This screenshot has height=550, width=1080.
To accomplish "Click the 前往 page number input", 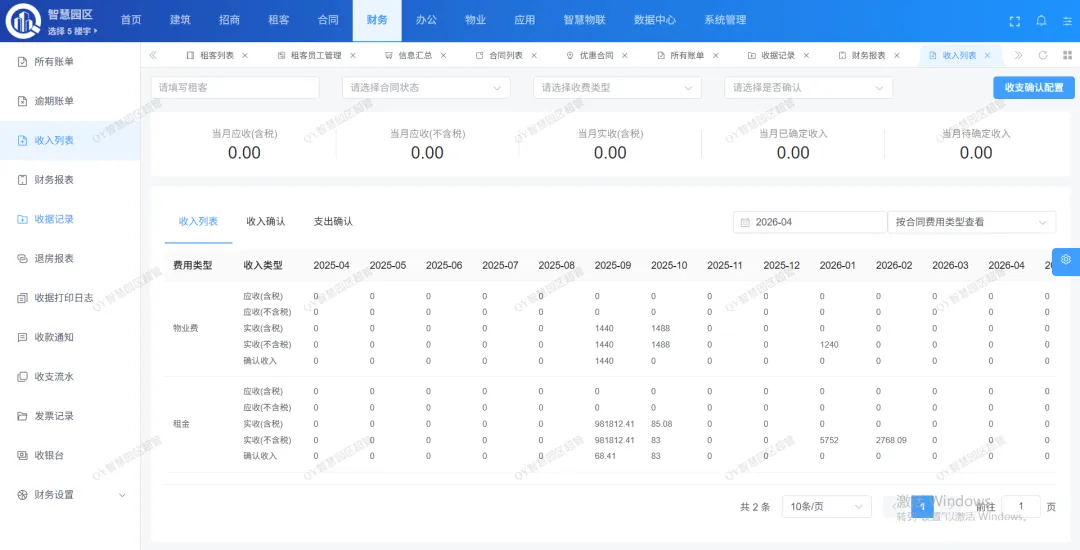I will [1021, 507].
